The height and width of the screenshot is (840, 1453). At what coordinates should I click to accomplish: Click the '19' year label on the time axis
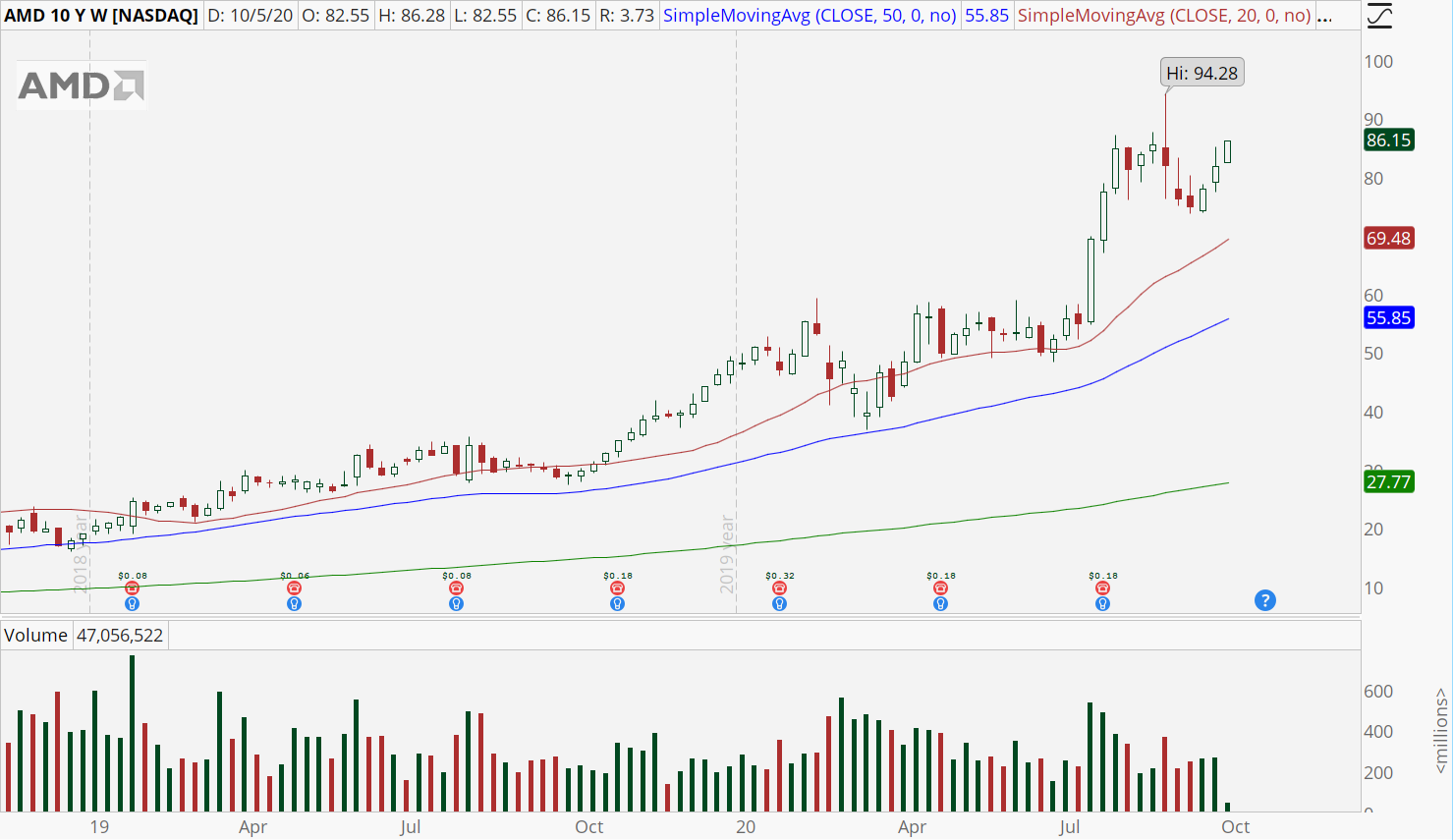(x=99, y=826)
